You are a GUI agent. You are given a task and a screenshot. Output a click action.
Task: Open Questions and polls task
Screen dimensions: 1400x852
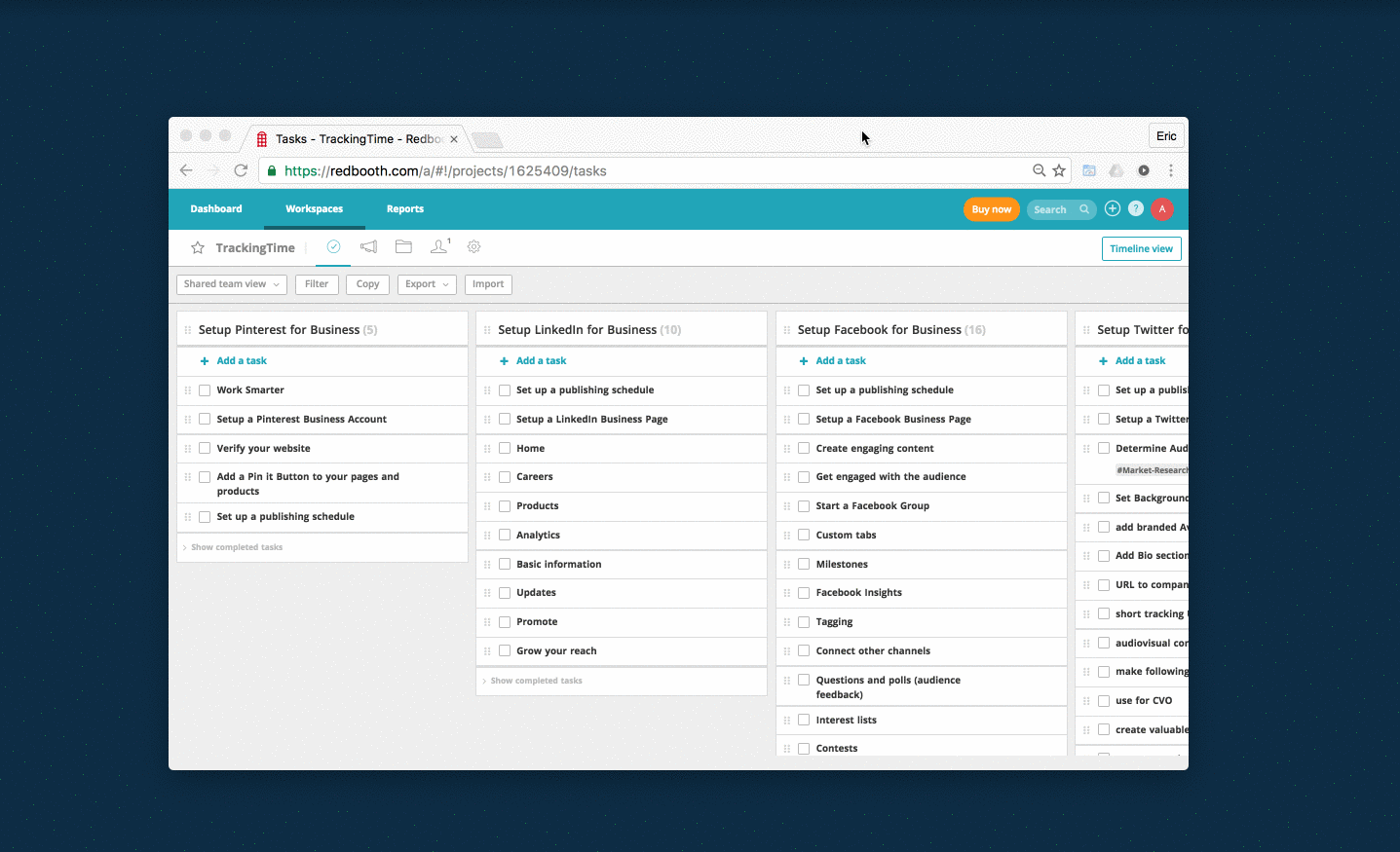[889, 687]
